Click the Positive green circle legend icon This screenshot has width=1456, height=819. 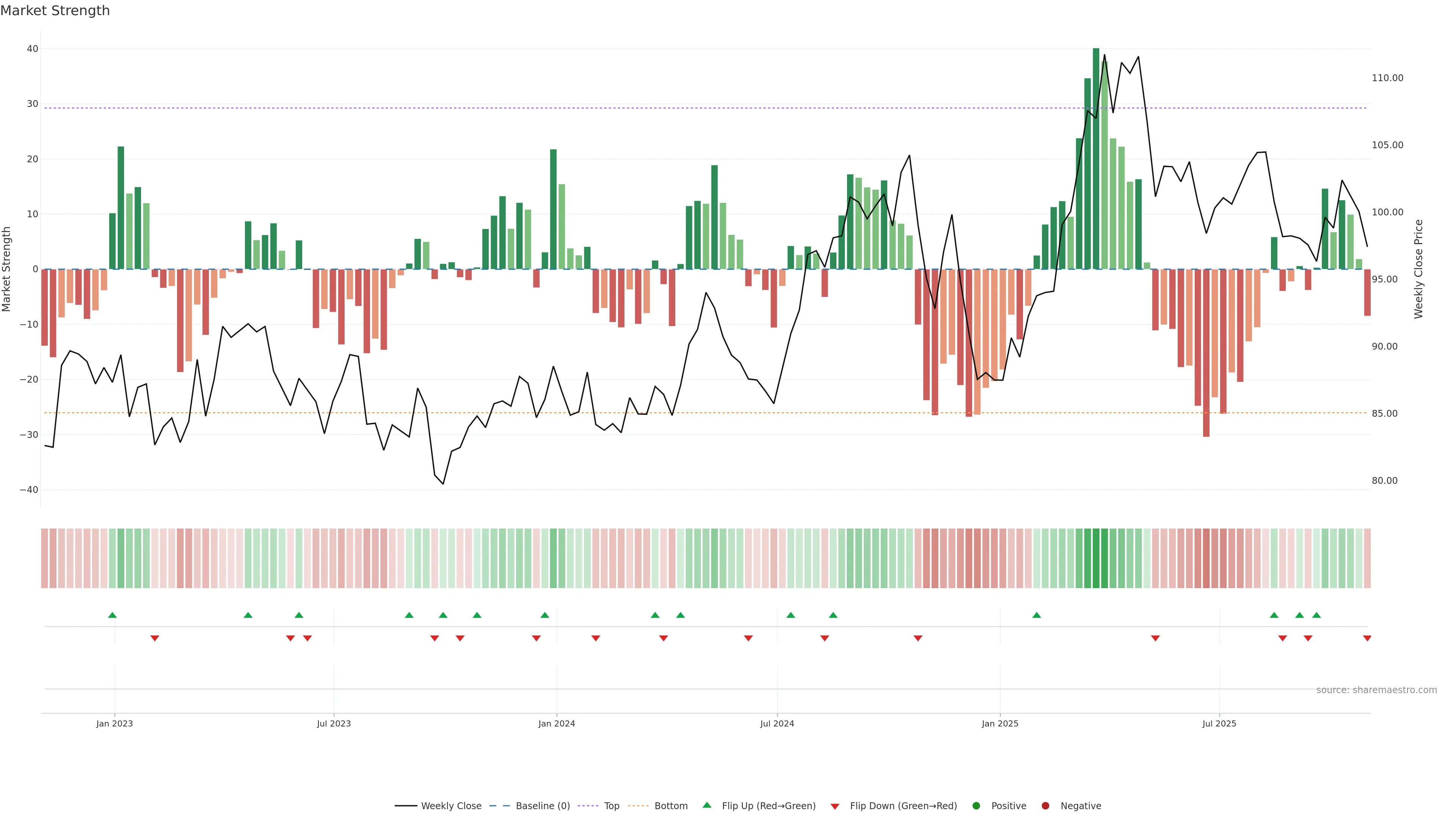click(x=976, y=805)
